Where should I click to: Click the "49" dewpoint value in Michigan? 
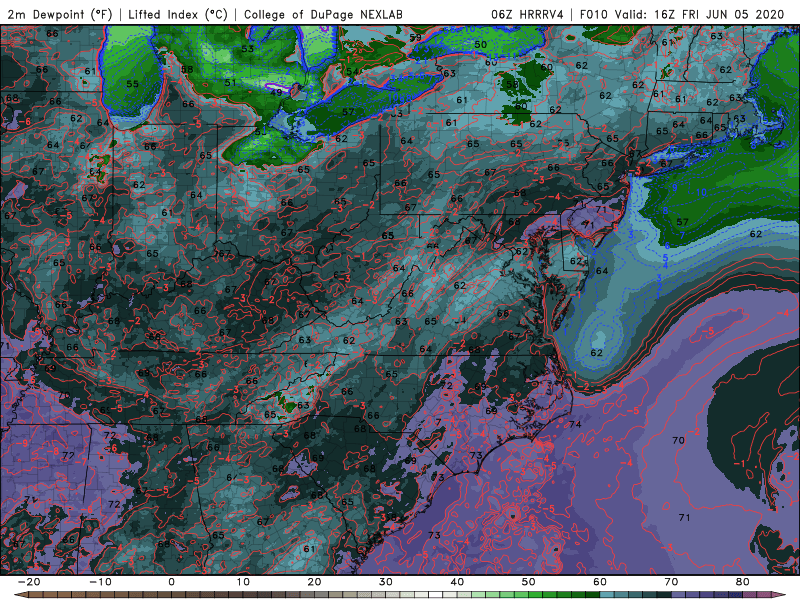pyautogui.click(x=276, y=92)
